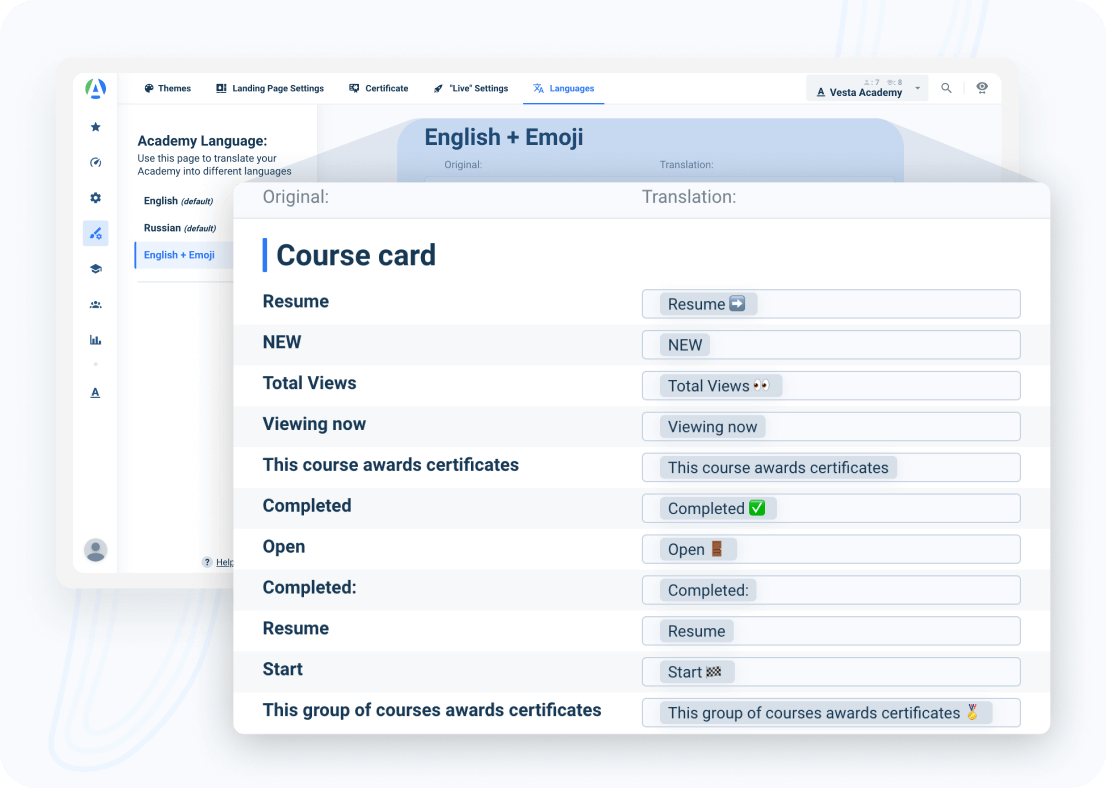Open the dashboard speedometer icon
Image resolution: width=1106 pixels, height=789 pixels.
(x=96, y=162)
